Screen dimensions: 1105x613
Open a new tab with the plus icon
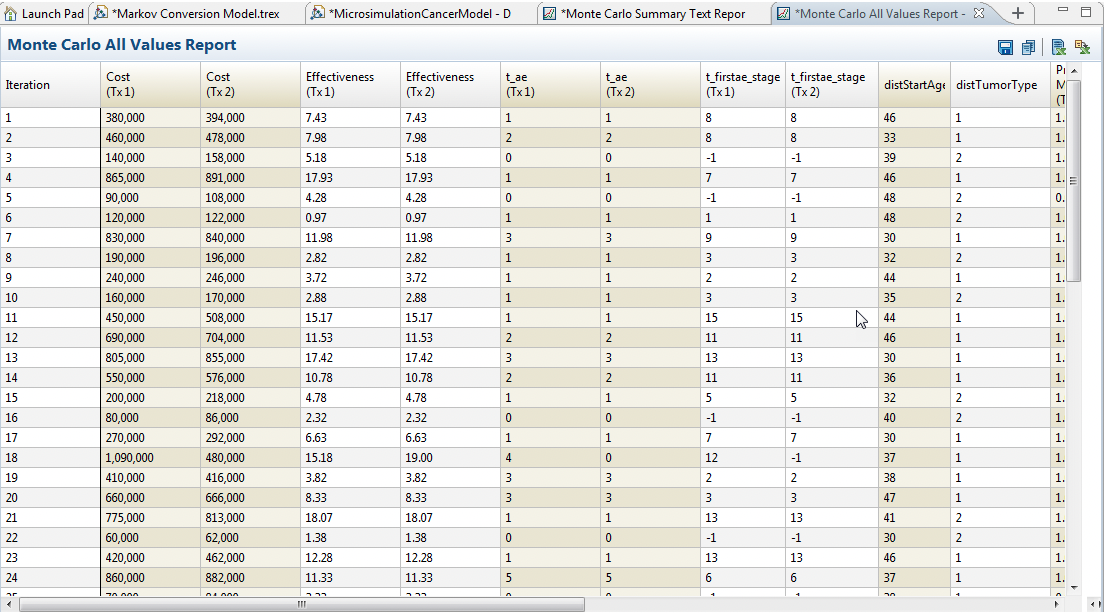pyautogui.click(x=1018, y=13)
